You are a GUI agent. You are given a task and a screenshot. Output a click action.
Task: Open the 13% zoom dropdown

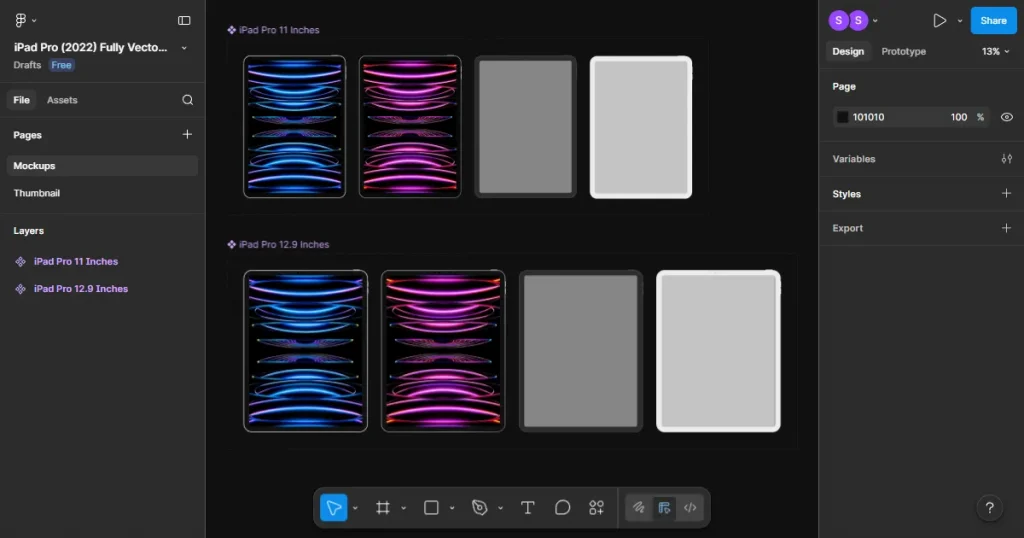pyautogui.click(x=995, y=52)
